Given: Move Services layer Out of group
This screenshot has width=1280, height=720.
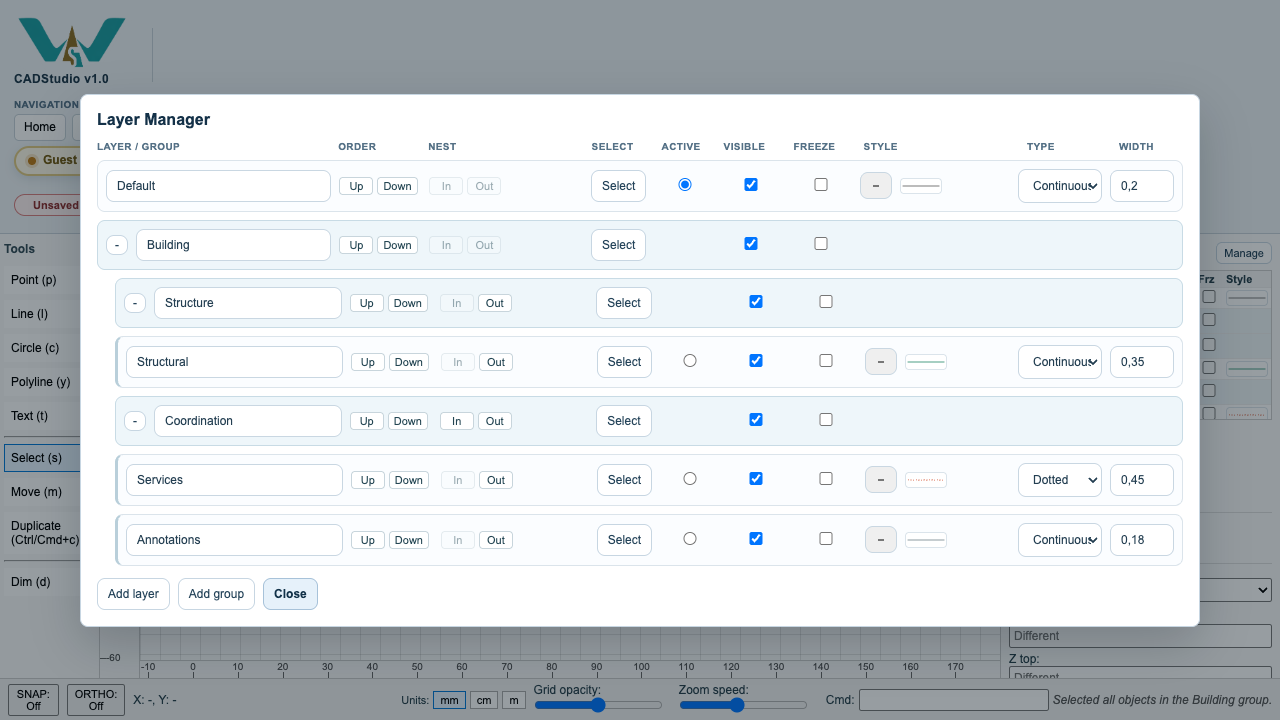Looking at the screenshot, I should 496,480.
